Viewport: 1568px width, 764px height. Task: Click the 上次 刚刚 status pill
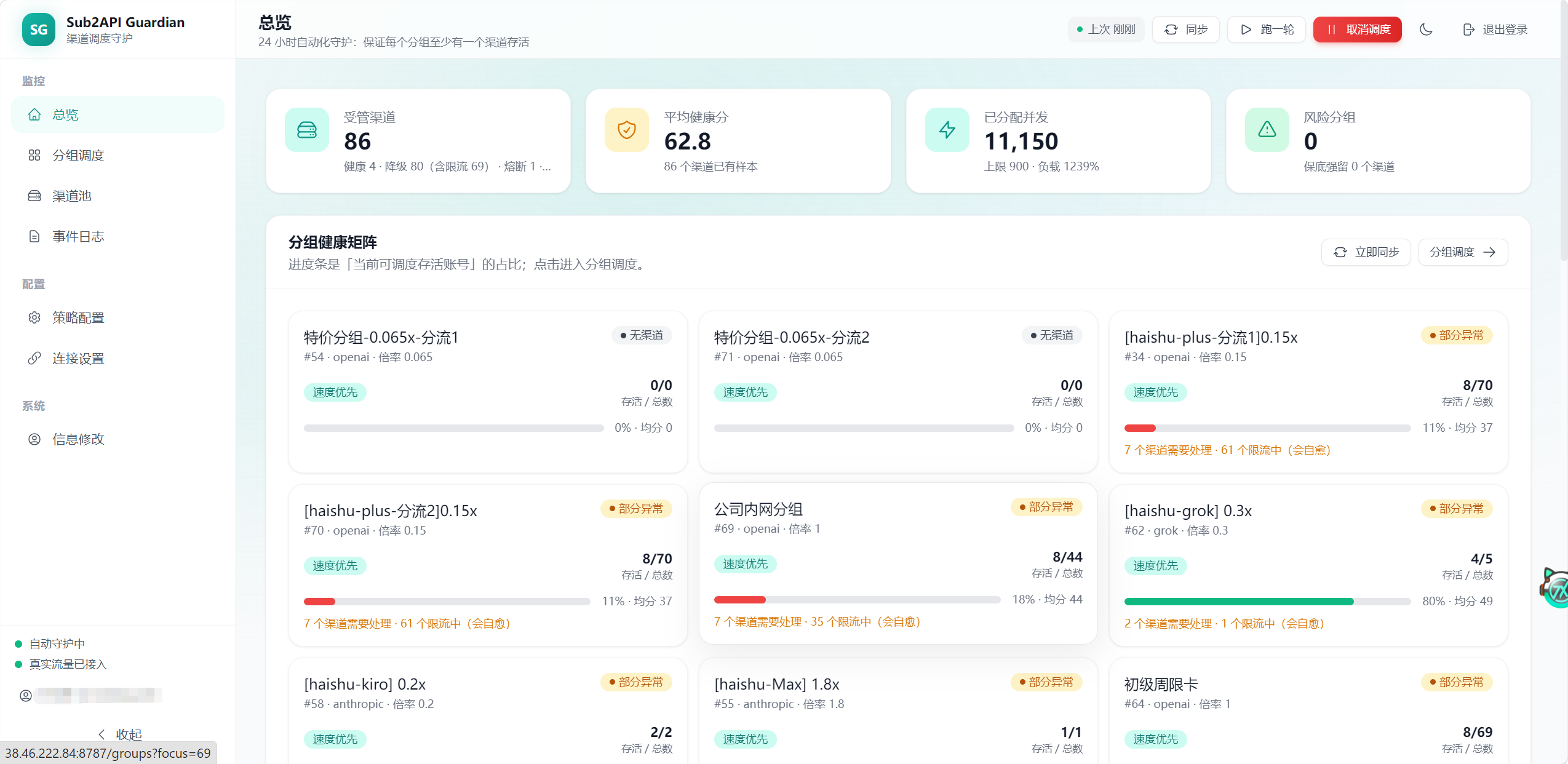1106,30
